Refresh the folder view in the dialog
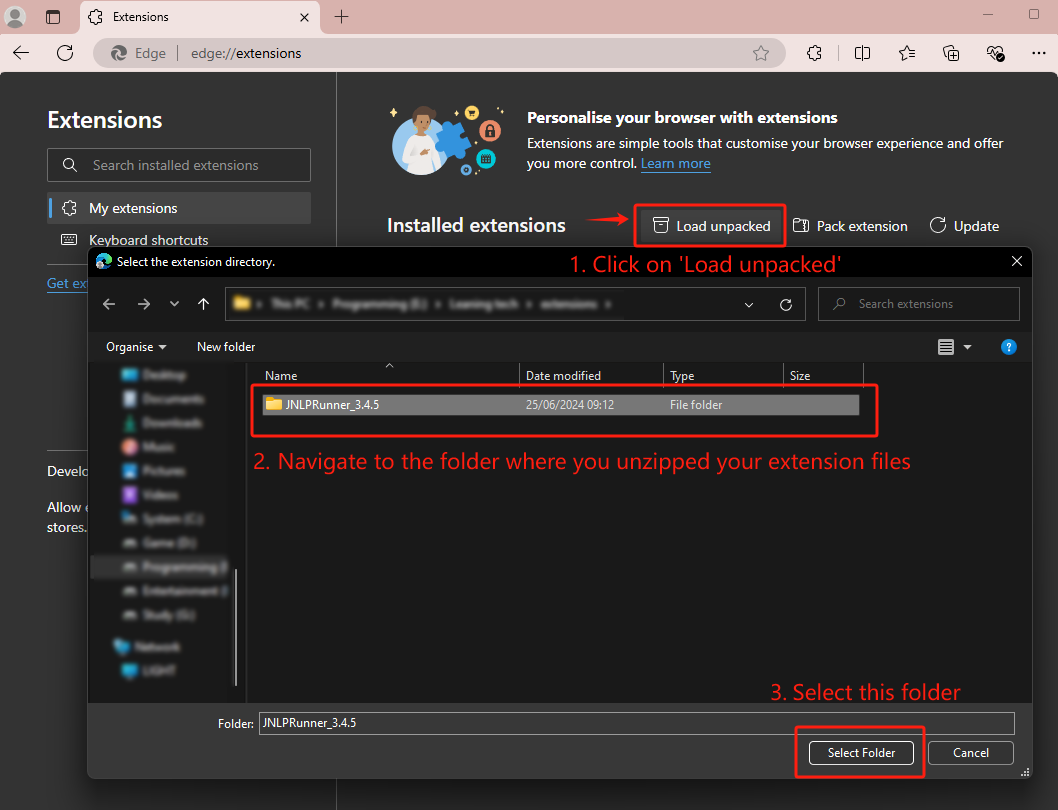Screen dimensions: 1058x810 coord(786,304)
